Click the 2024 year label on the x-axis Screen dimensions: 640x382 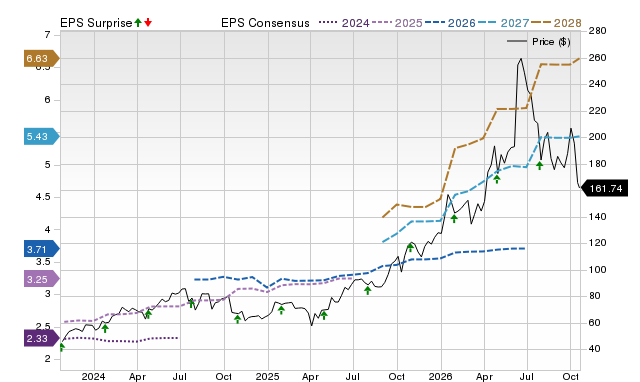(x=93, y=376)
